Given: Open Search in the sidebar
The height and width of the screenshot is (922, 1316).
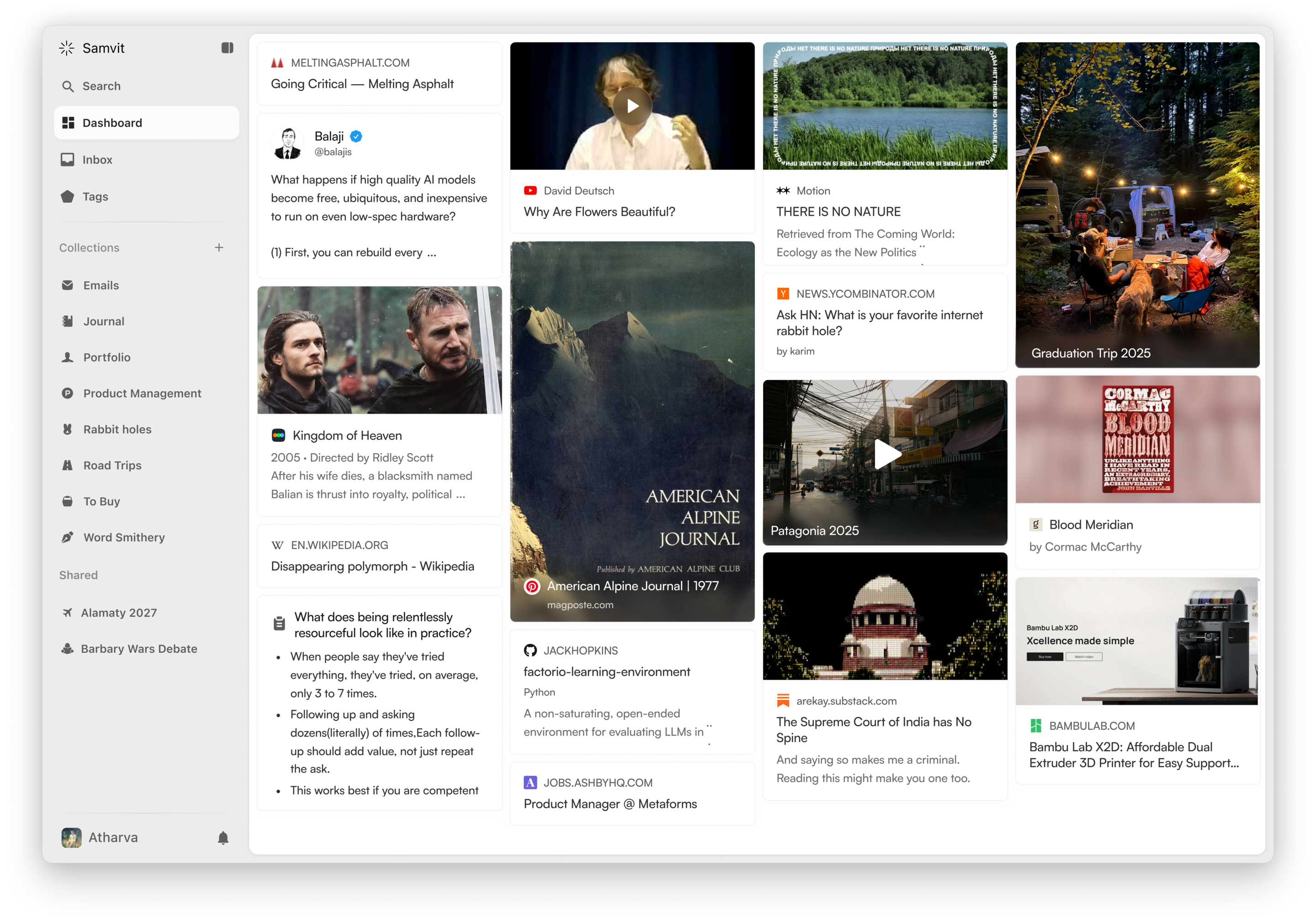Looking at the screenshot, I should 147,86.
